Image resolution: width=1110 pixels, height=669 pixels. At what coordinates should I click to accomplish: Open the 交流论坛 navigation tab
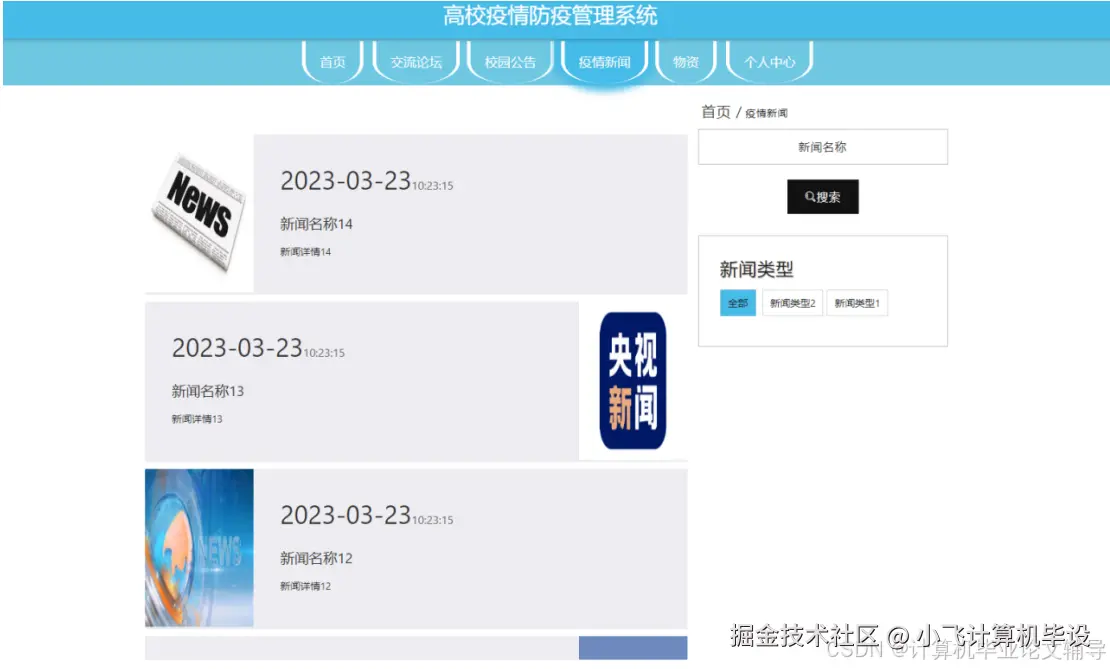(415, 61)
